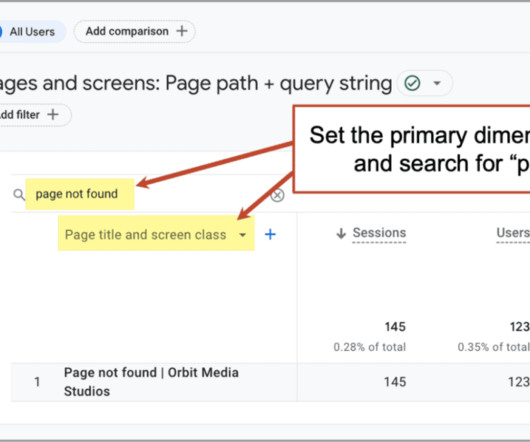This screenshot has width=530, height=442.
Task: Add a secondary dimension with blue plus
Action: pos(270,234)
